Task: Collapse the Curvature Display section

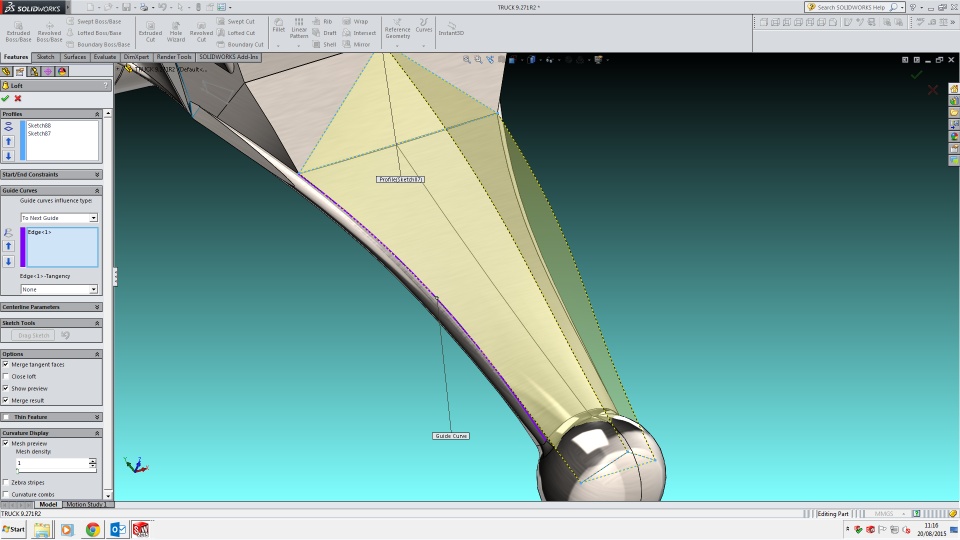Action: pyautogui.click(x=97, y=433)
